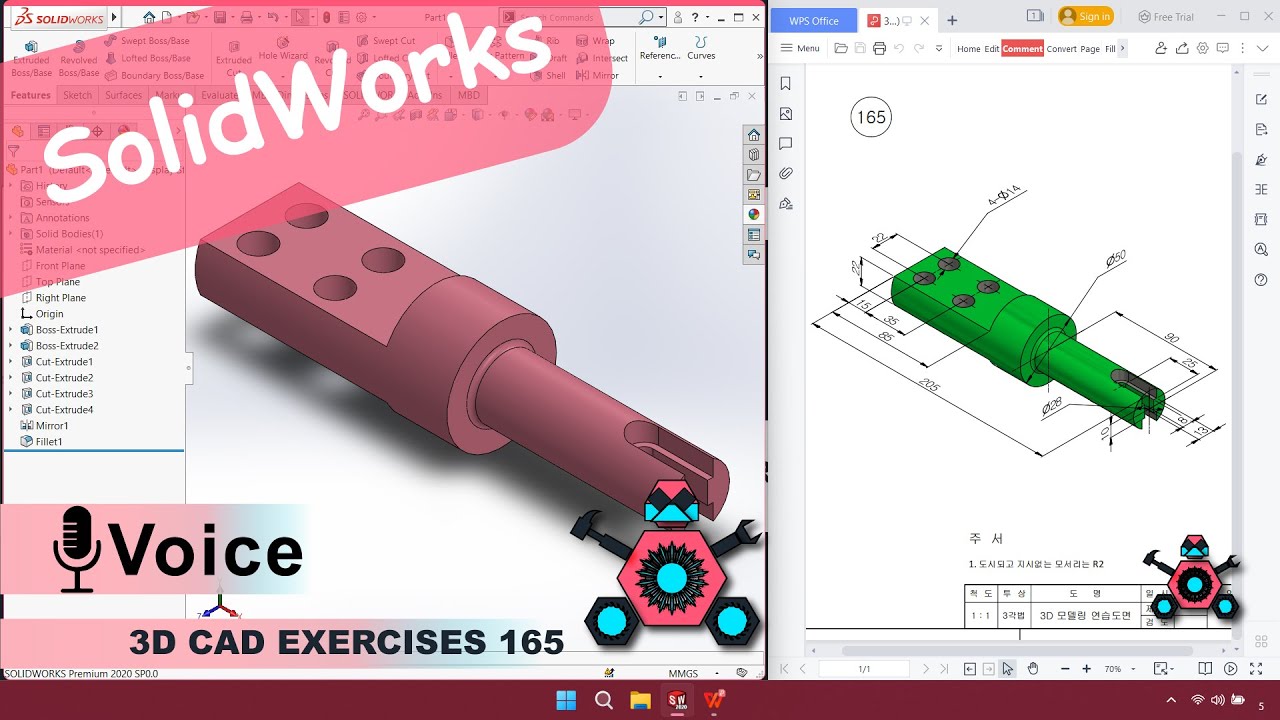Viewport: 1280px width, 720px height.
Task: Open the WPS Menu button
Action: click(x=800, y=48)
